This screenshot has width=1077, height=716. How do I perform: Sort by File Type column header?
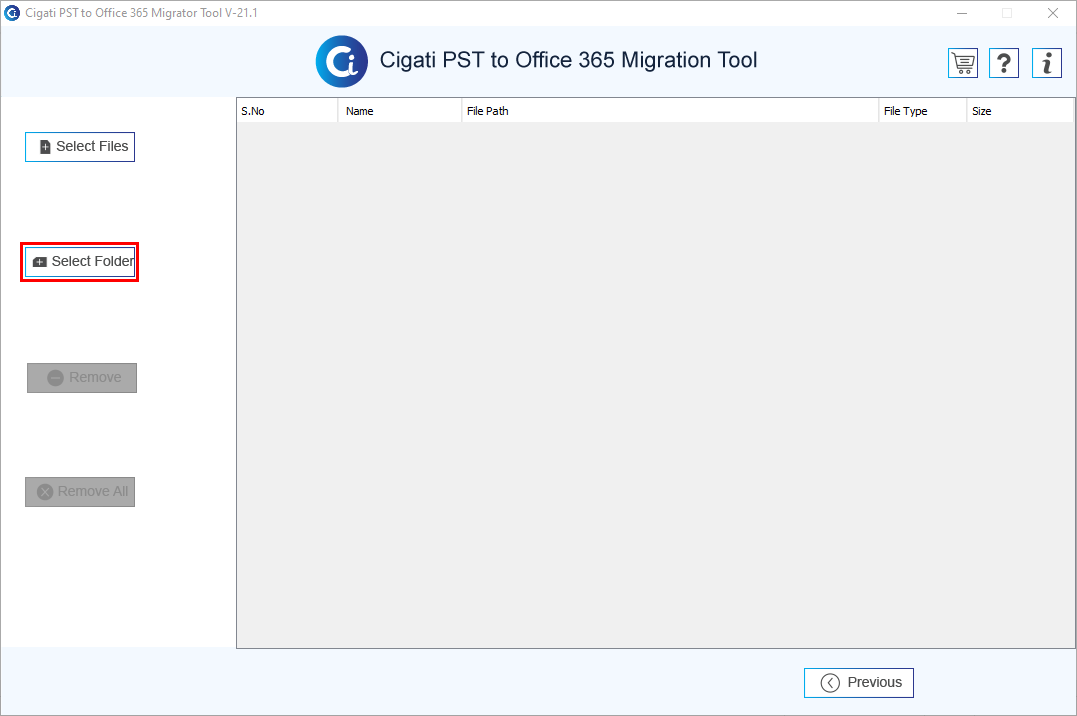point(922,111)
